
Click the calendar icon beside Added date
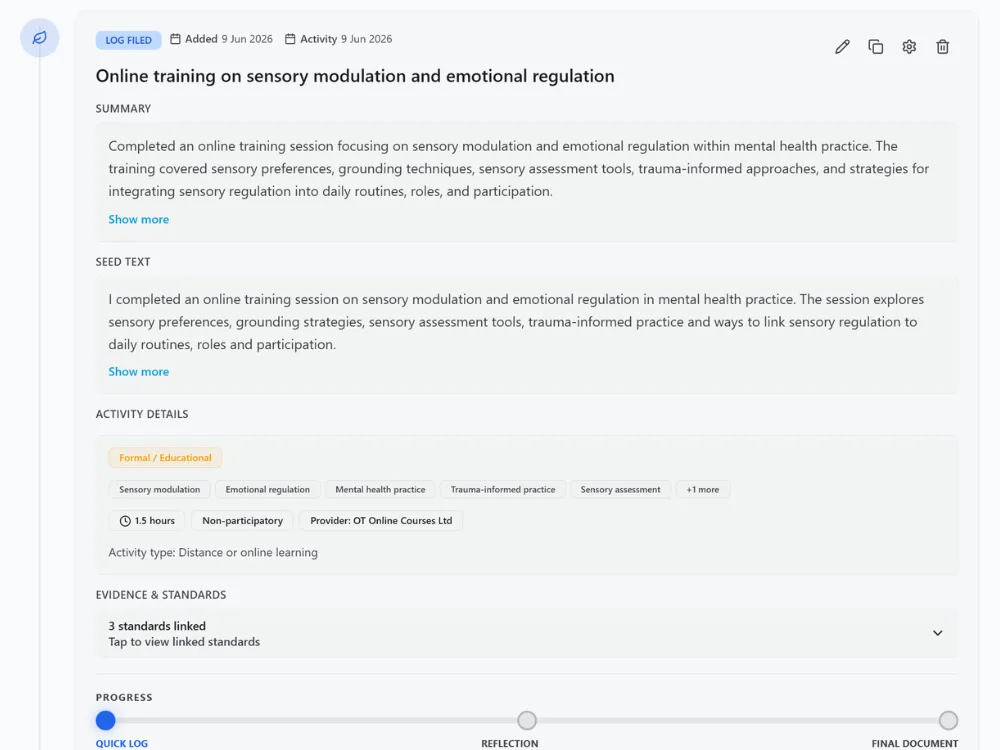coord(175,39)
